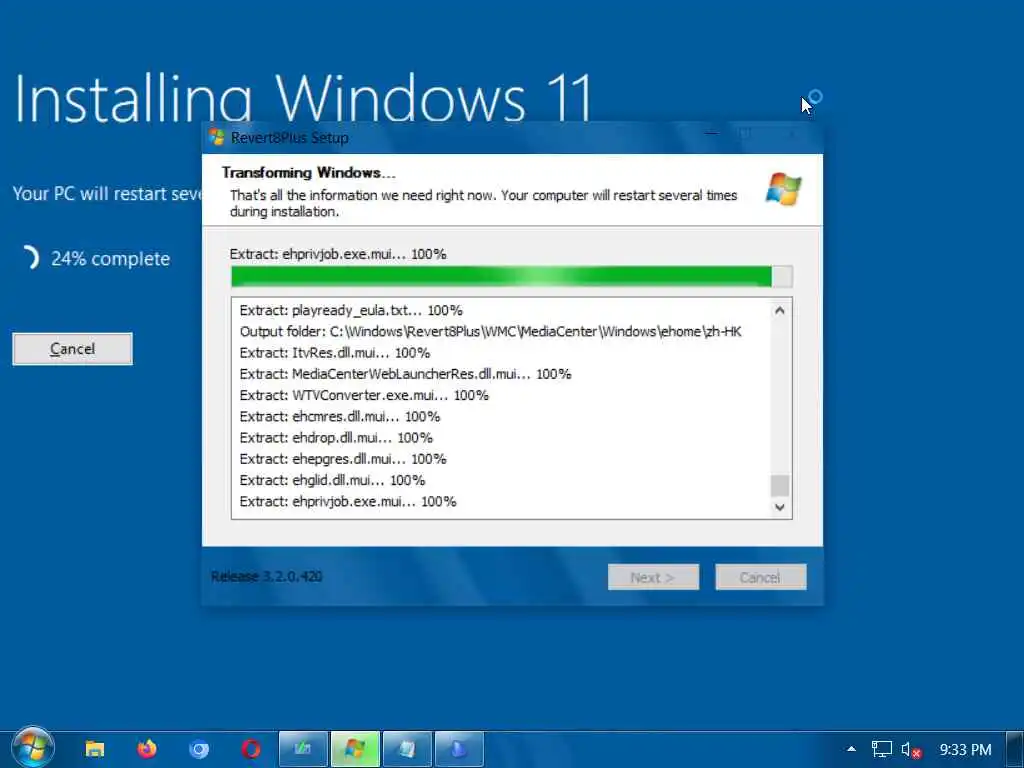Click the Release 3.2.0.420 version text

(266, 577)
